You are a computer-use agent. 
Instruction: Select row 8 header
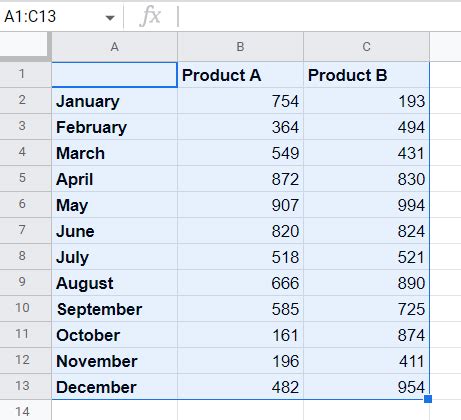pos(25,257)
